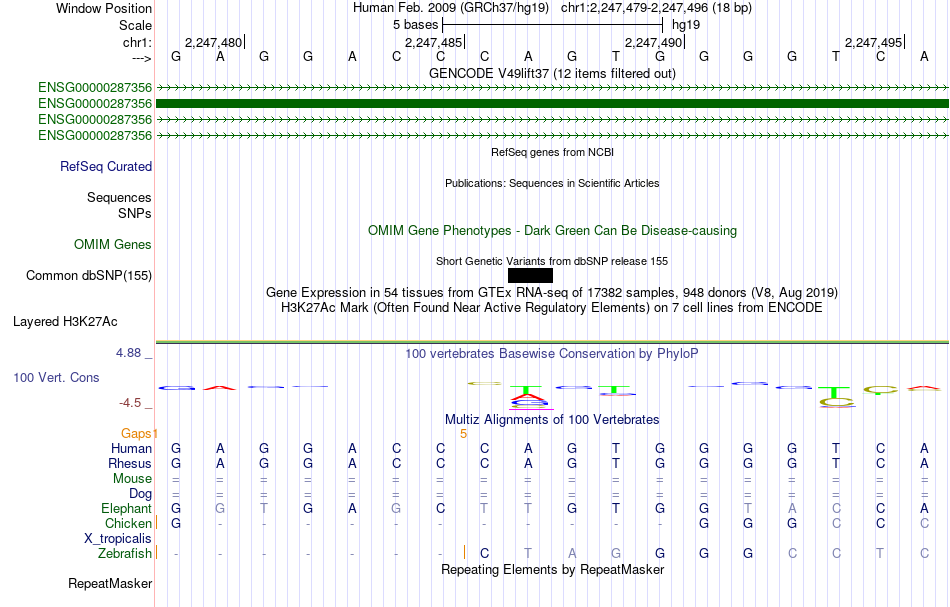This screenshot has width=950, height=607.
Task: Click the H3K27Ac Mark ENCODE track title
Action: pyautogui.click(x=552, y=308)
